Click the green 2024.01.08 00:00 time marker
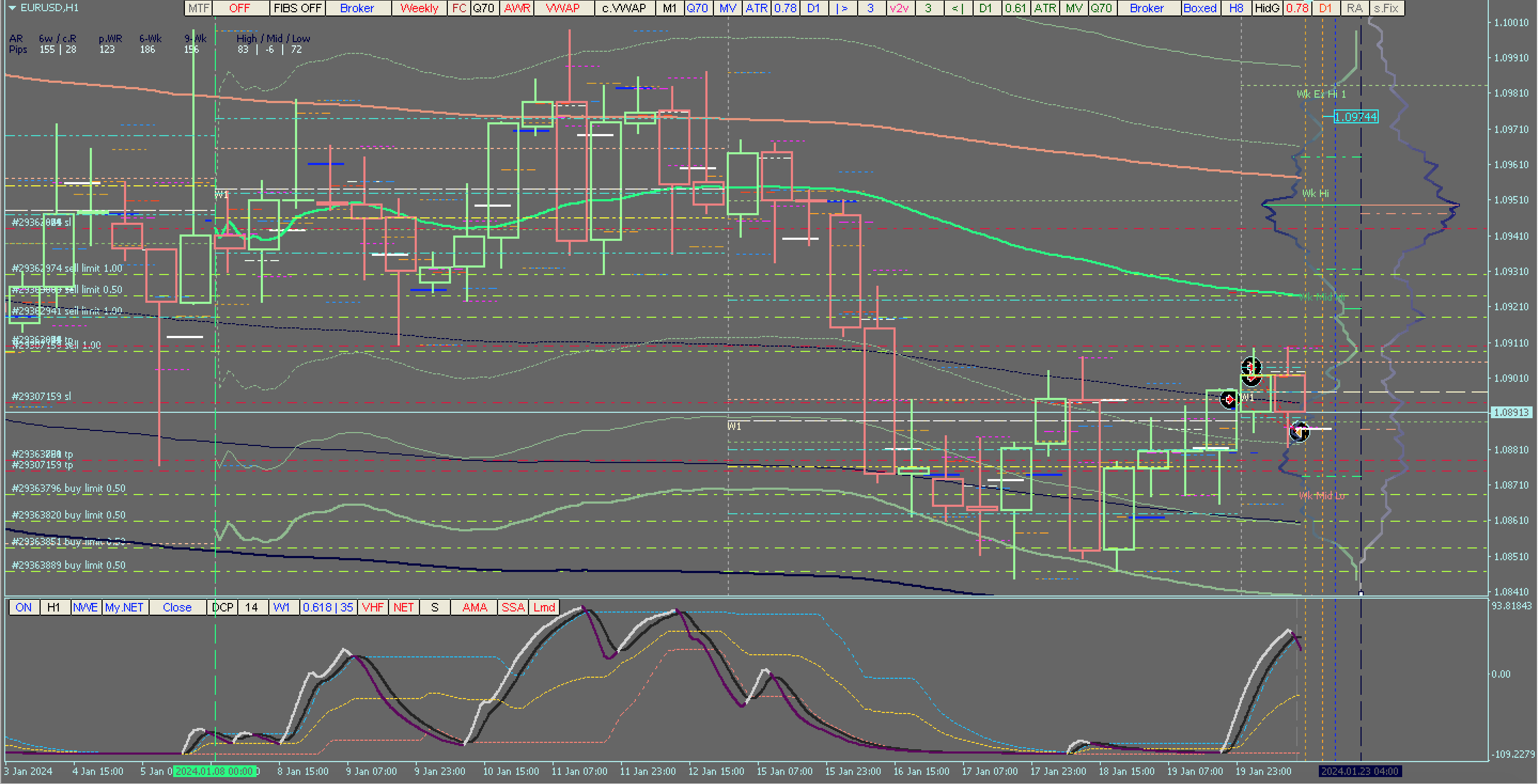This screenshot has width=1539, height=784. point(215,771)
